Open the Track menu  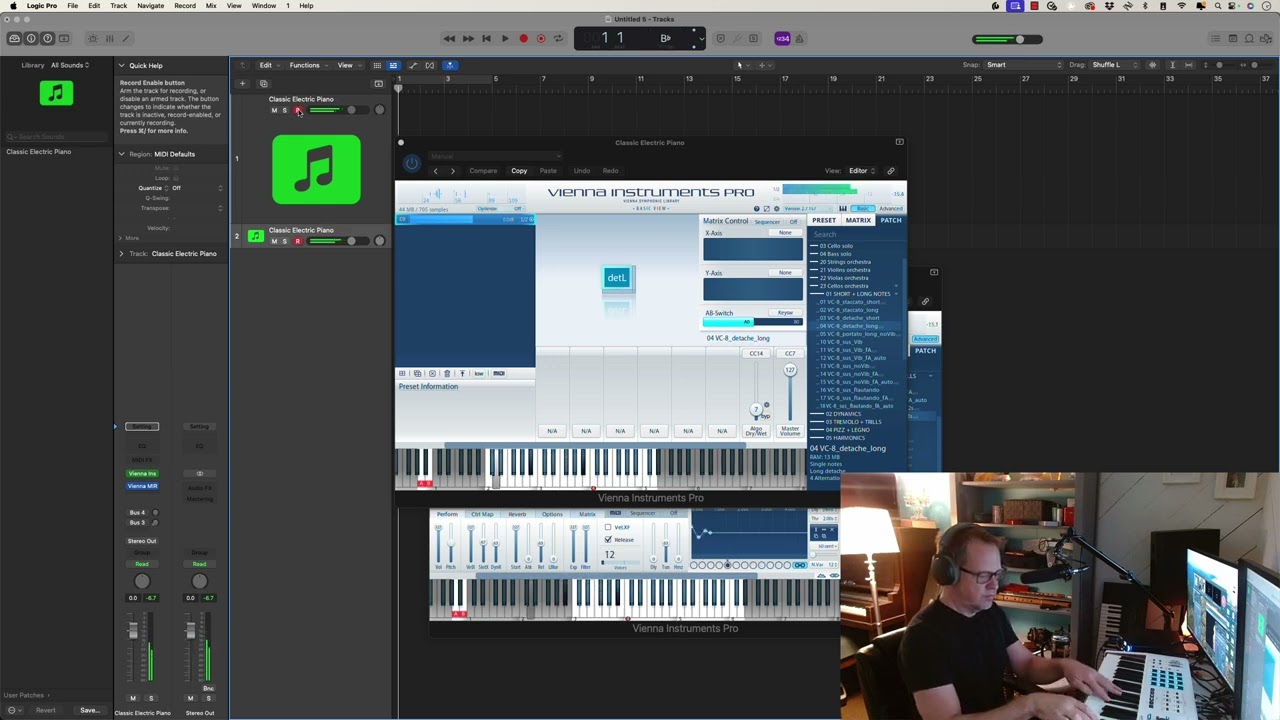119,6
